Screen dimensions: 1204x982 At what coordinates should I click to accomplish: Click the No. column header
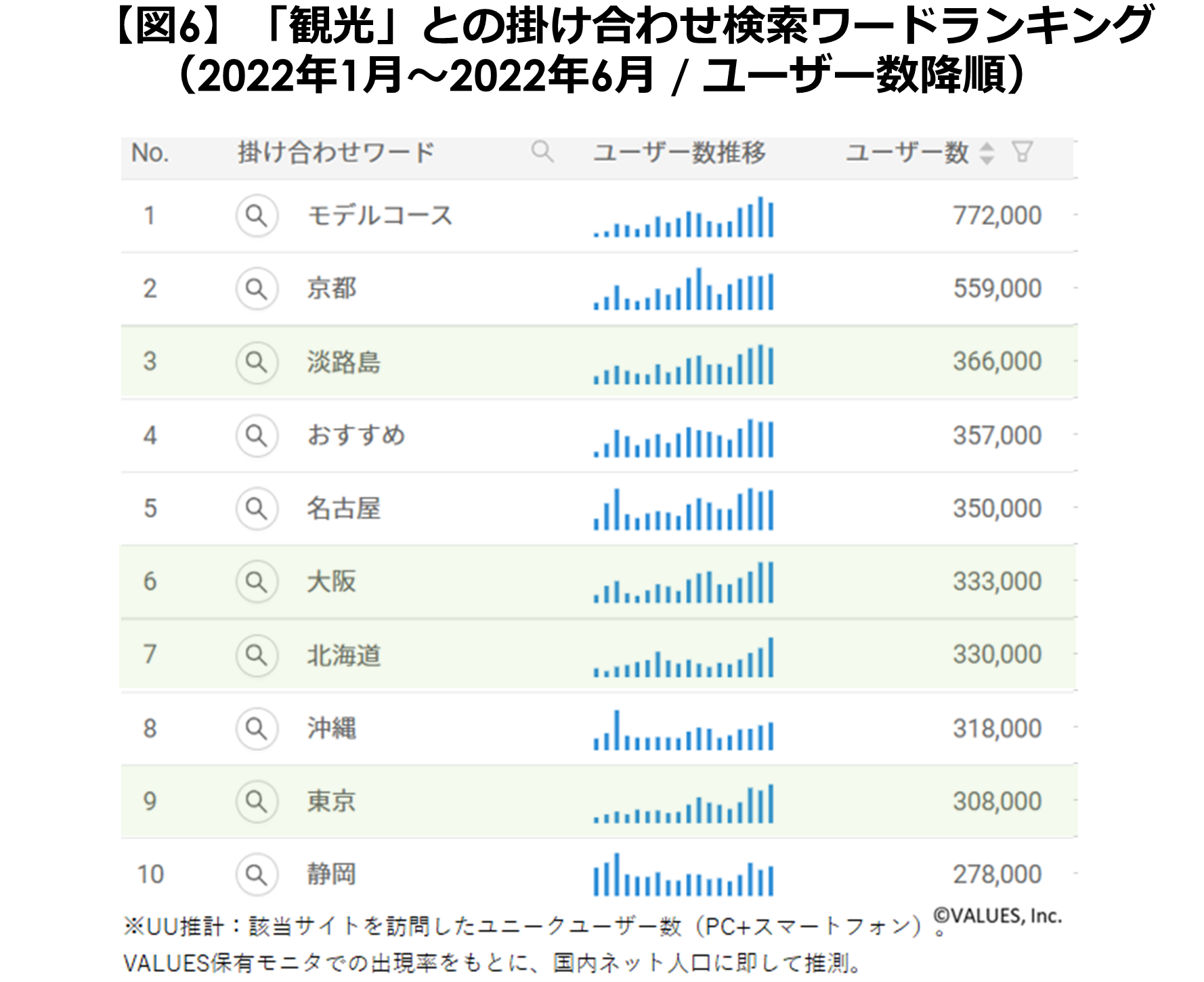click(150, 153)
